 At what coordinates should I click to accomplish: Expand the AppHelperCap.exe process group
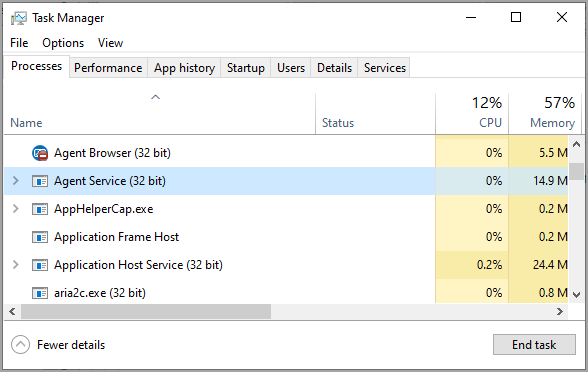pyautogui.click(x=15, y=208)
